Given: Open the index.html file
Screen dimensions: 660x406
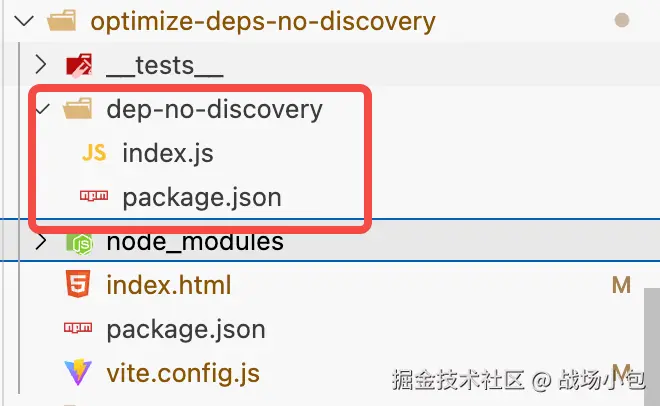Looking at the screenshot, I should pyautogui.click(x=168, y=285).
